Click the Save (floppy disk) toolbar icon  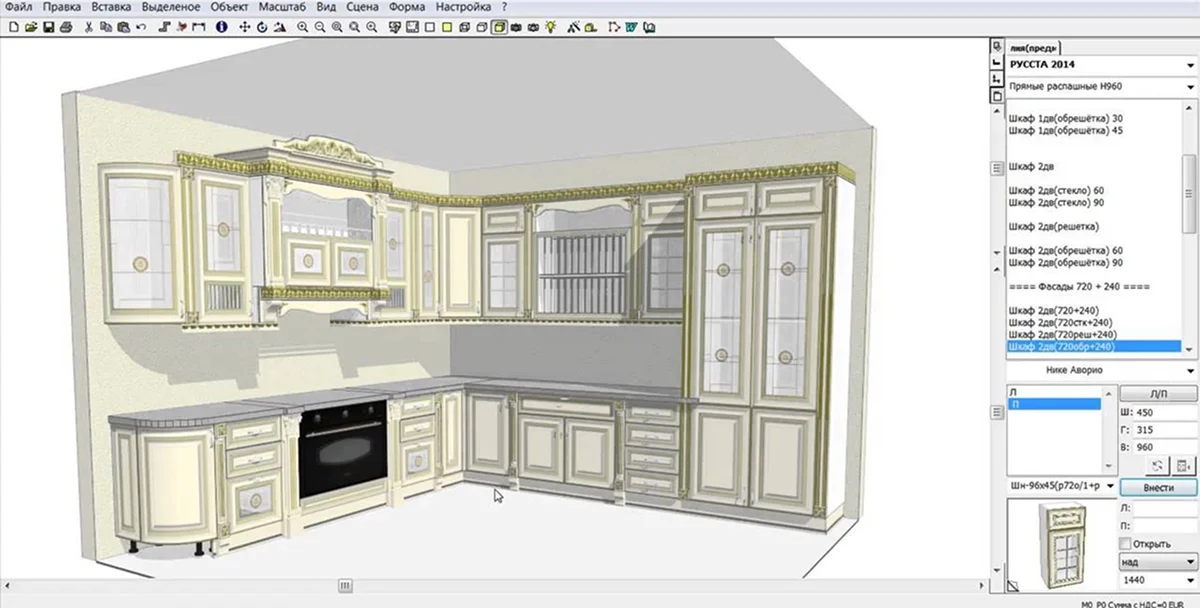(x=48, y=27)
